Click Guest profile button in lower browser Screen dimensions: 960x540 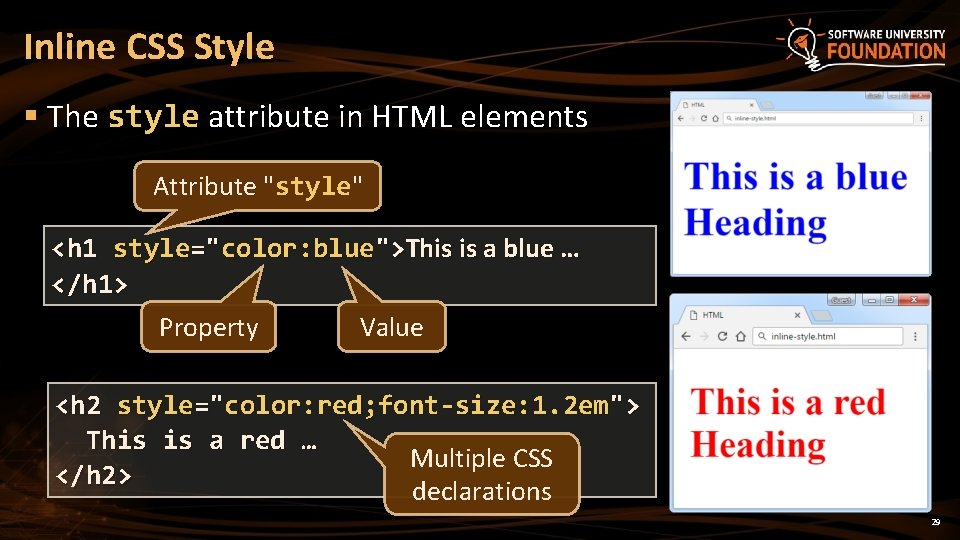pyautogui.click(x=841, y=300)
